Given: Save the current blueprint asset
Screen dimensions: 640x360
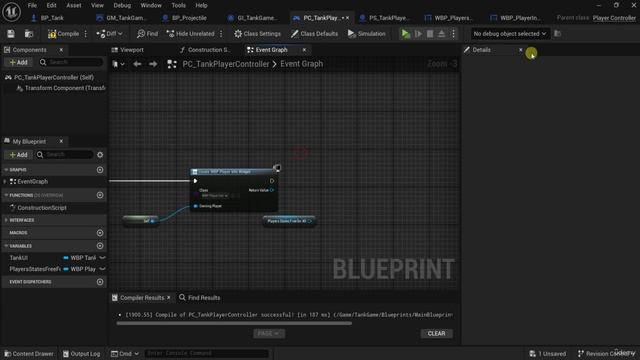Looking at the screenshot, I should (x=11, y=34).
